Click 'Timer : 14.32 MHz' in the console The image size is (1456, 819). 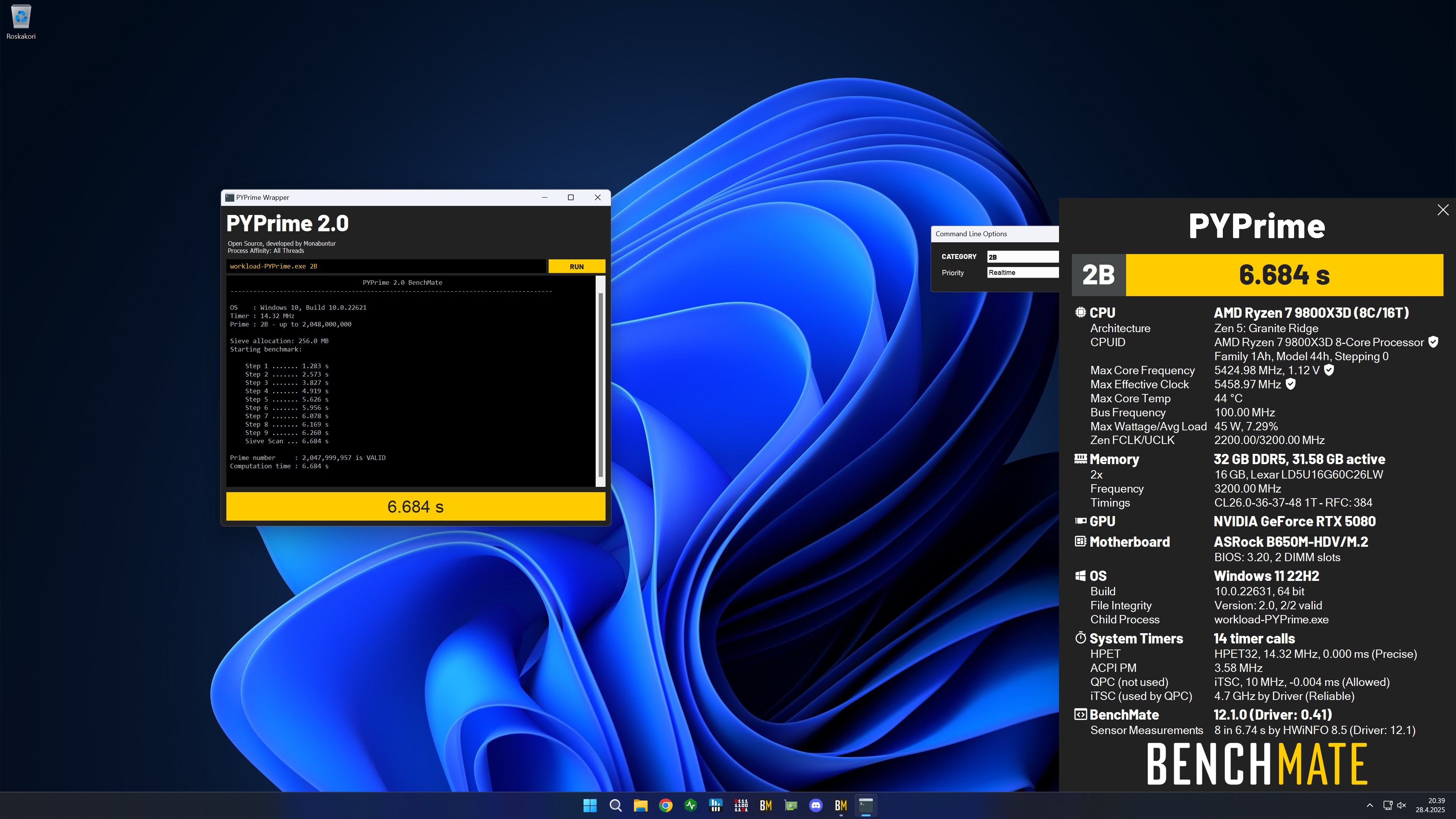coord(262,316)
